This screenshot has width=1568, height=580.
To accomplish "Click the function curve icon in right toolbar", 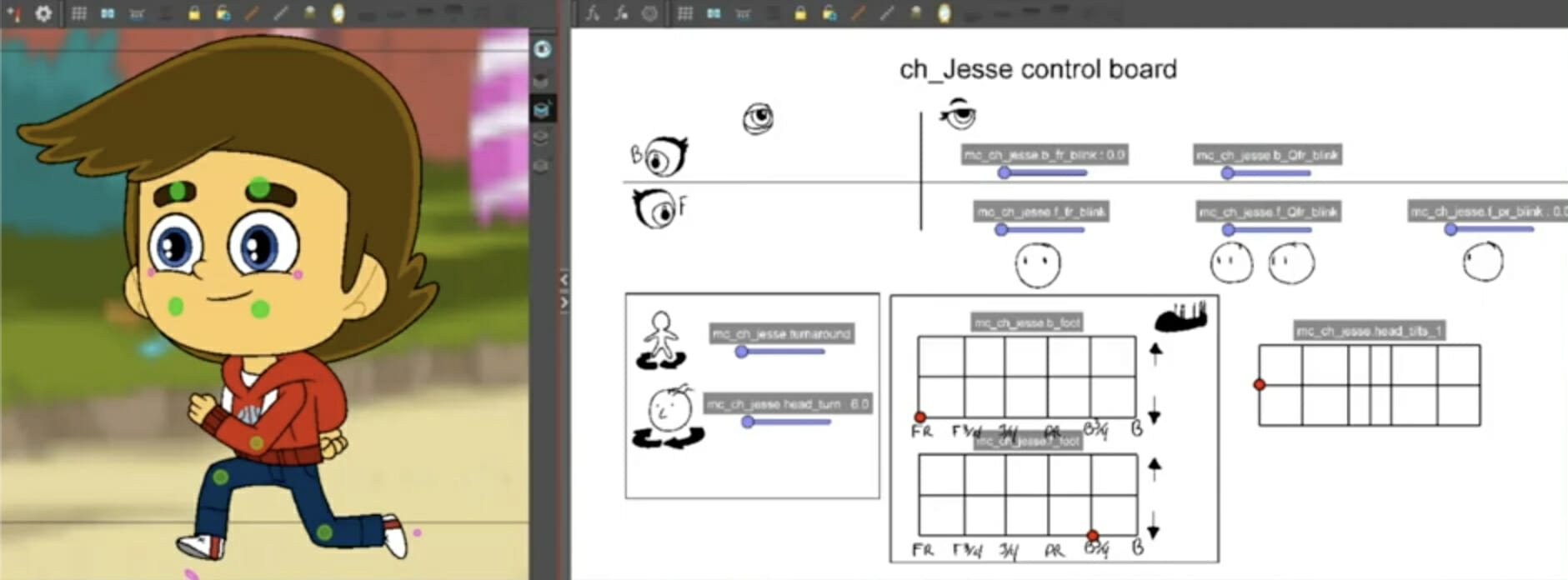I will 593,13.
